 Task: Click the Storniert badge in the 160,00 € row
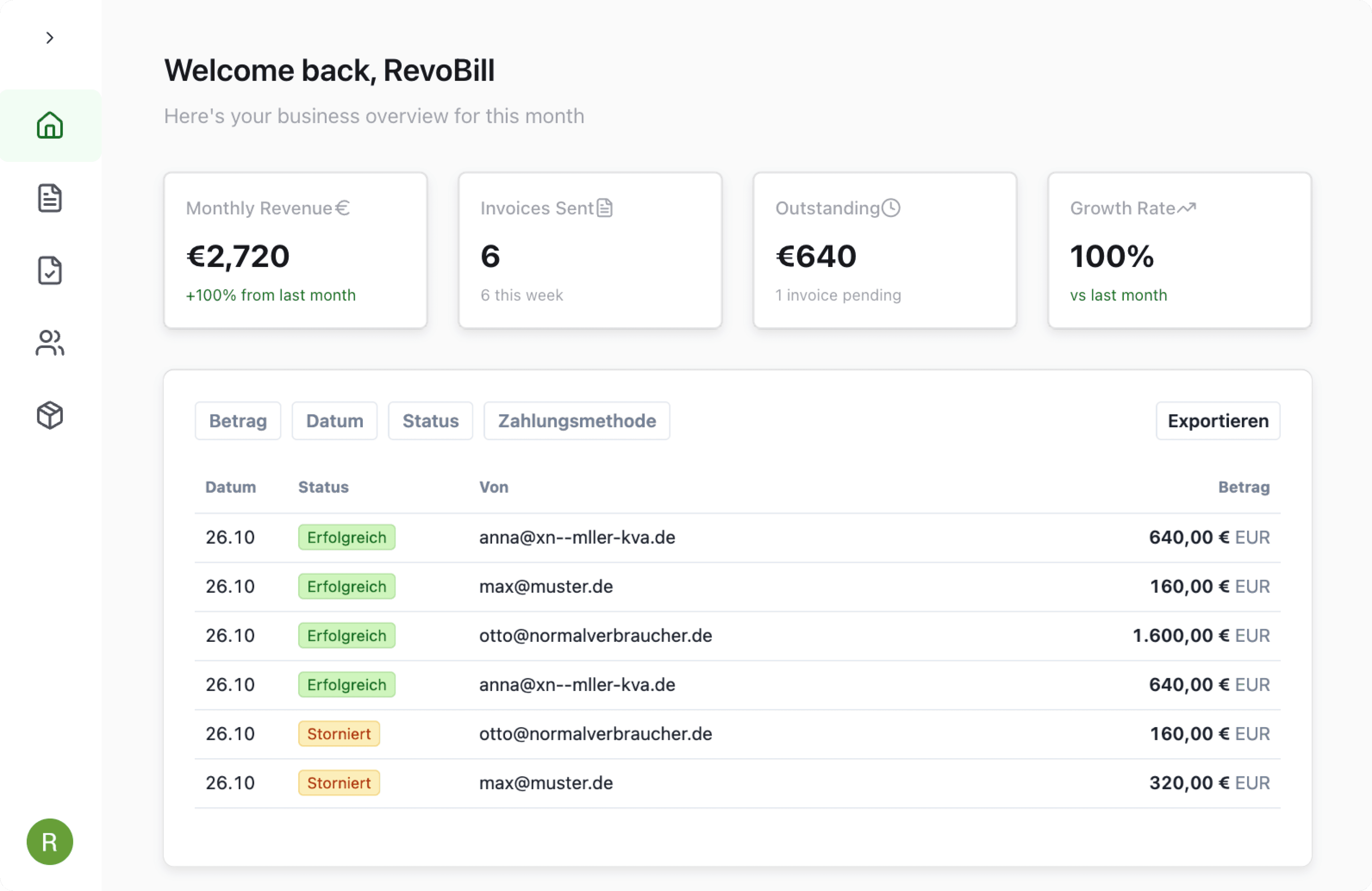[x=339, y=734]
